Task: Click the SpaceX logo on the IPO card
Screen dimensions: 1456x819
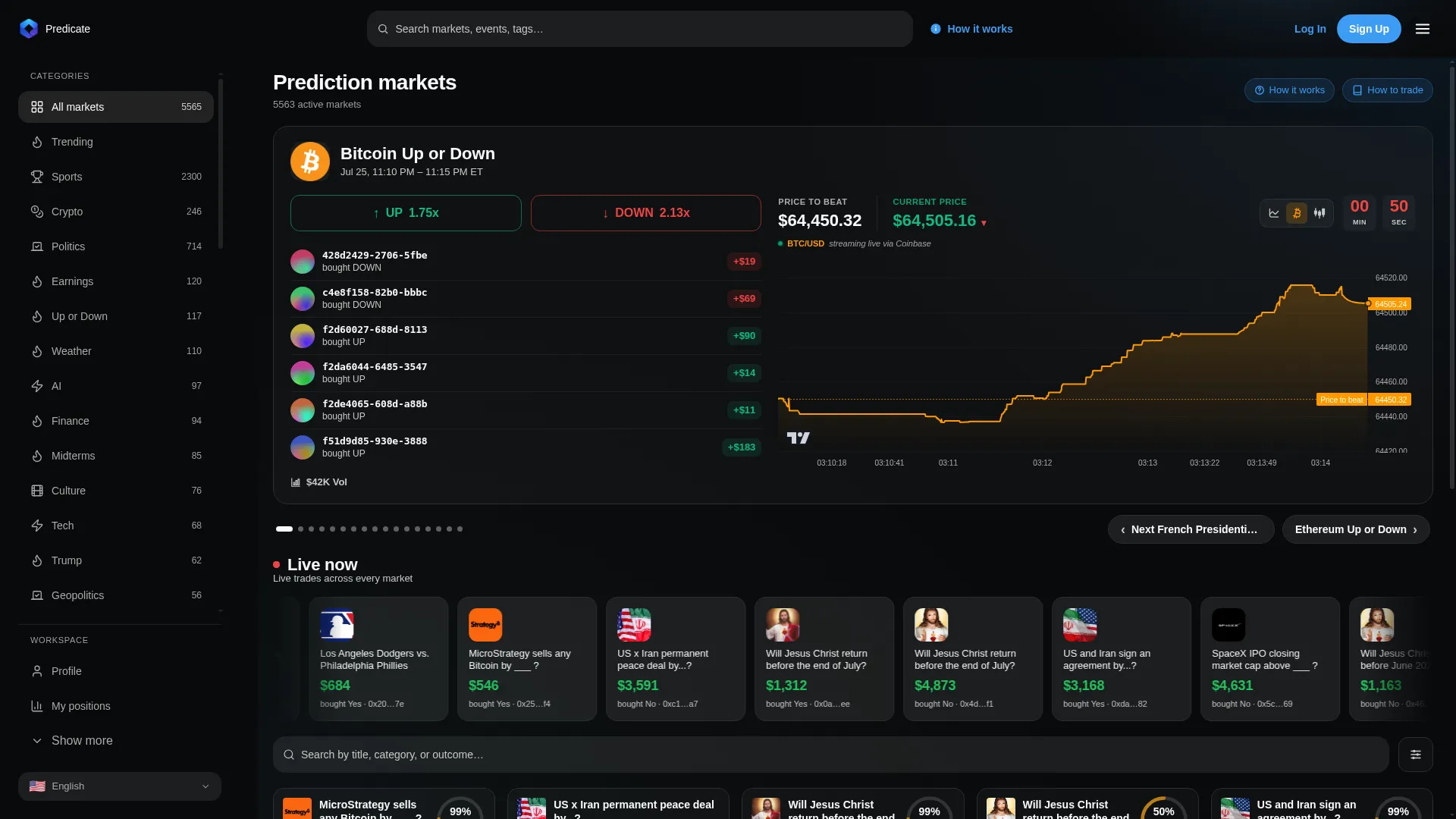Action: (1228, 625)
